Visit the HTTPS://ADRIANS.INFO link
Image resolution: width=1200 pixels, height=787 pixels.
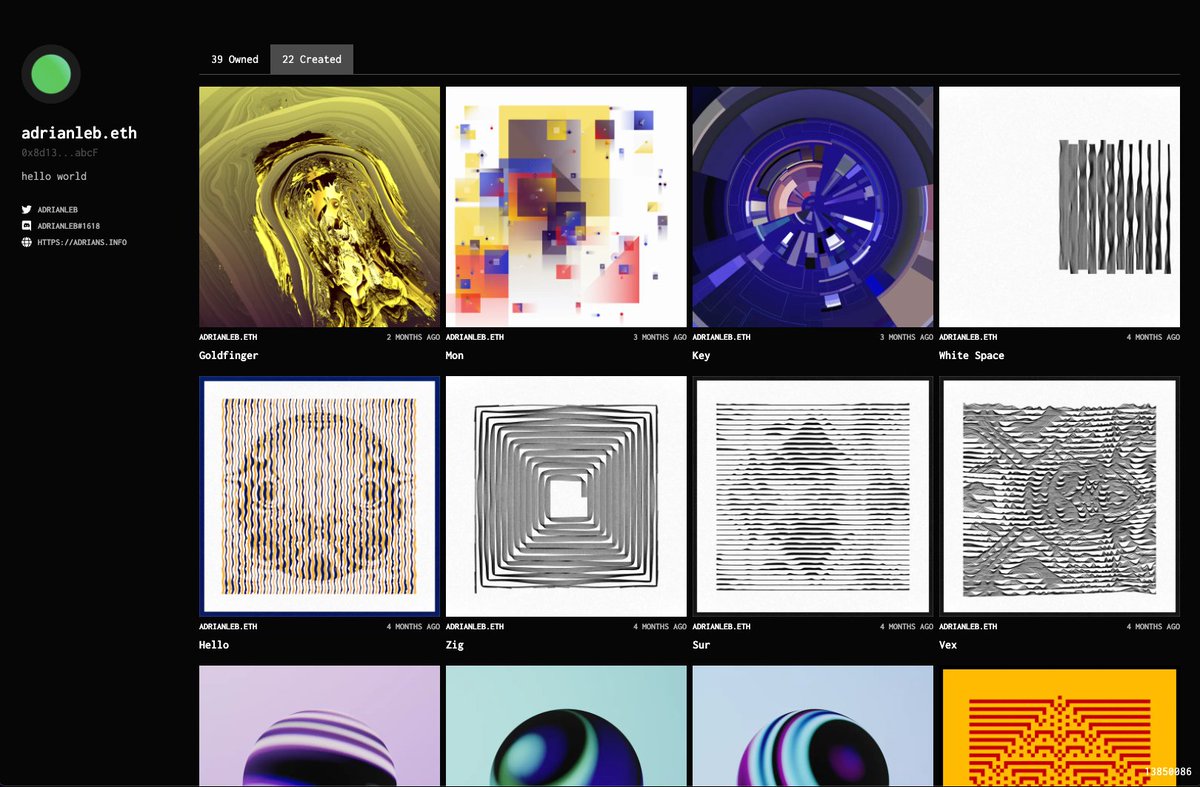(82, 242)
